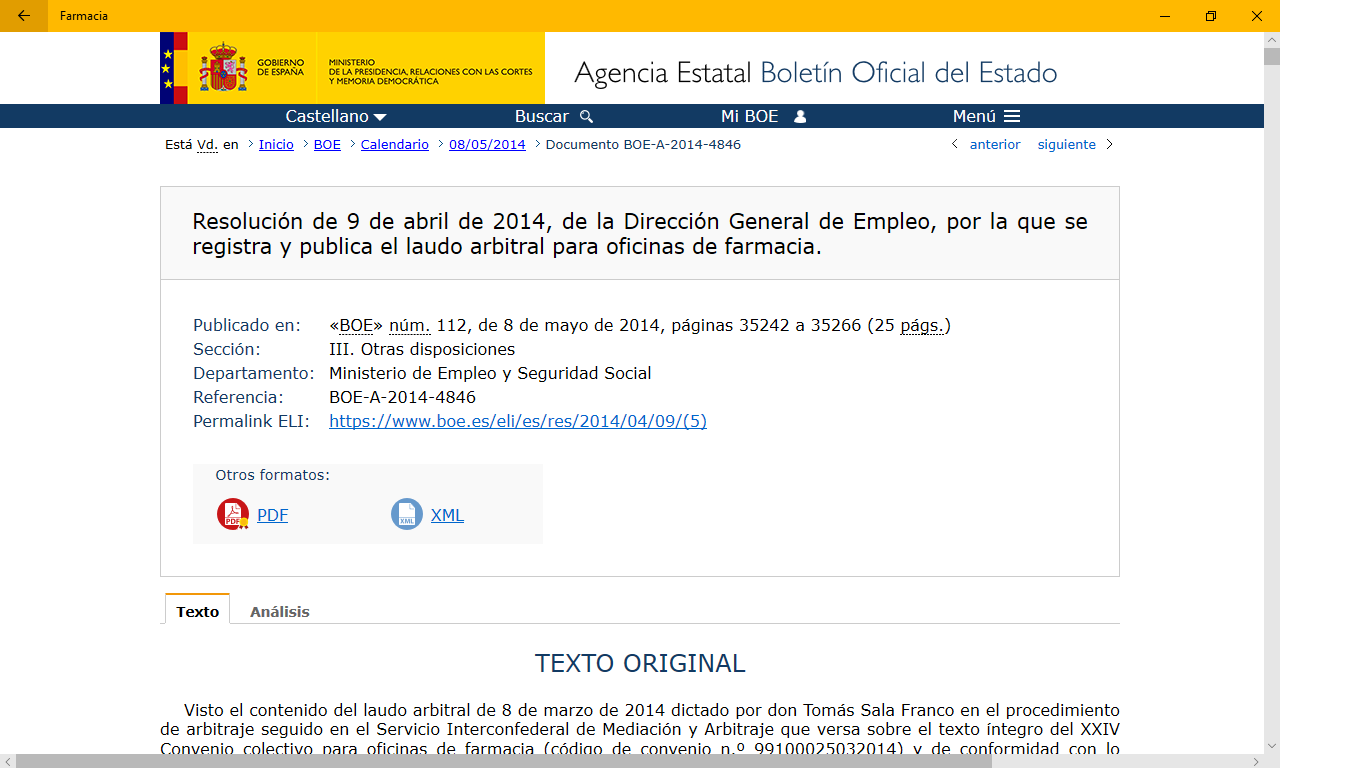Switch to the Análisis tab
The height and width of the screenshot is (768, 1366).
[x=280, y=611]
